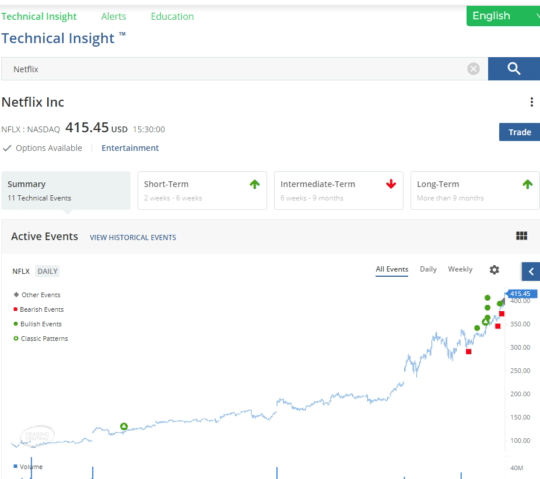540x479 pixels.
Task: Open View Historical Events link
Action: 133,238
